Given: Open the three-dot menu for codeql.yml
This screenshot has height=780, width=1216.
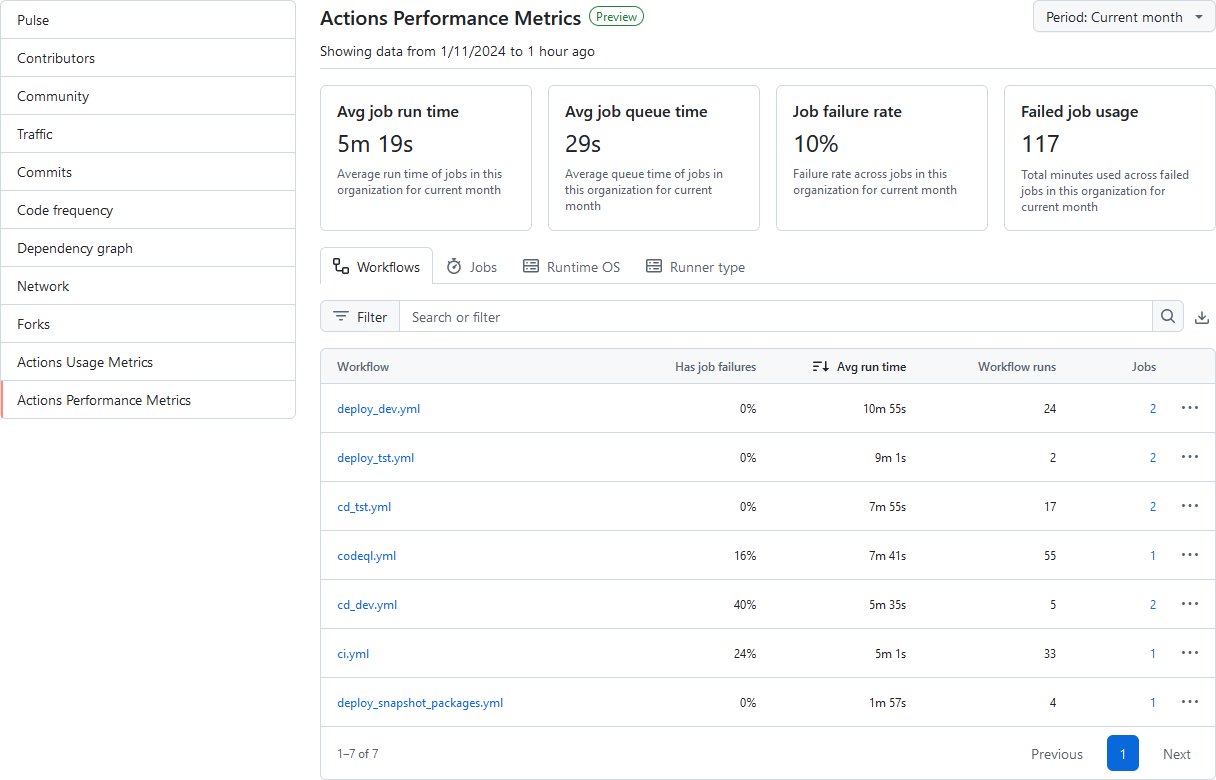Looking at the screenshot, I should [1190, 555].
